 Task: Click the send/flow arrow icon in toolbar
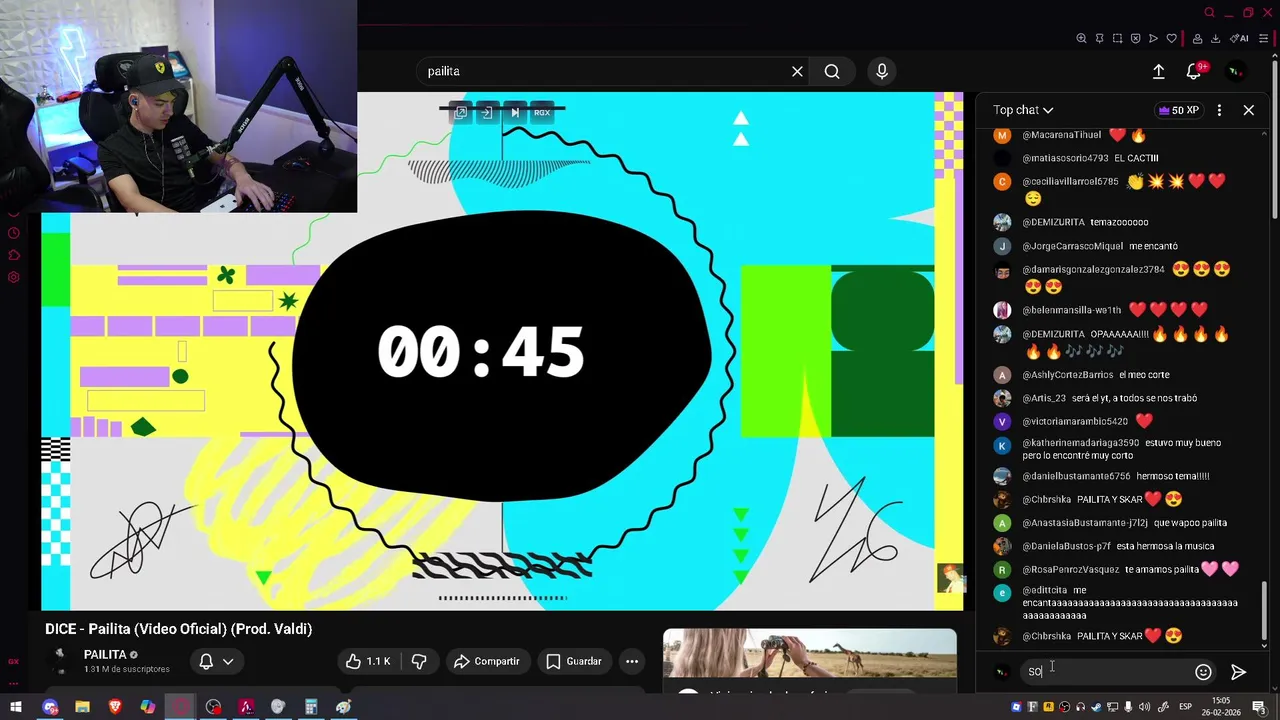pyautogui.click(x=1153, y=39)
